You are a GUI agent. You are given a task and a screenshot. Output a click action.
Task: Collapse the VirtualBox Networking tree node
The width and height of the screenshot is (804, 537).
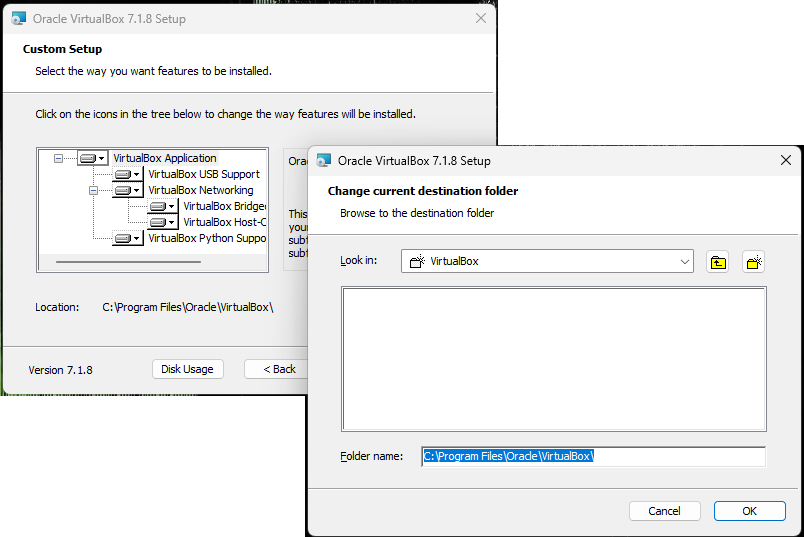pyautogui.click(x=94, y=190)
